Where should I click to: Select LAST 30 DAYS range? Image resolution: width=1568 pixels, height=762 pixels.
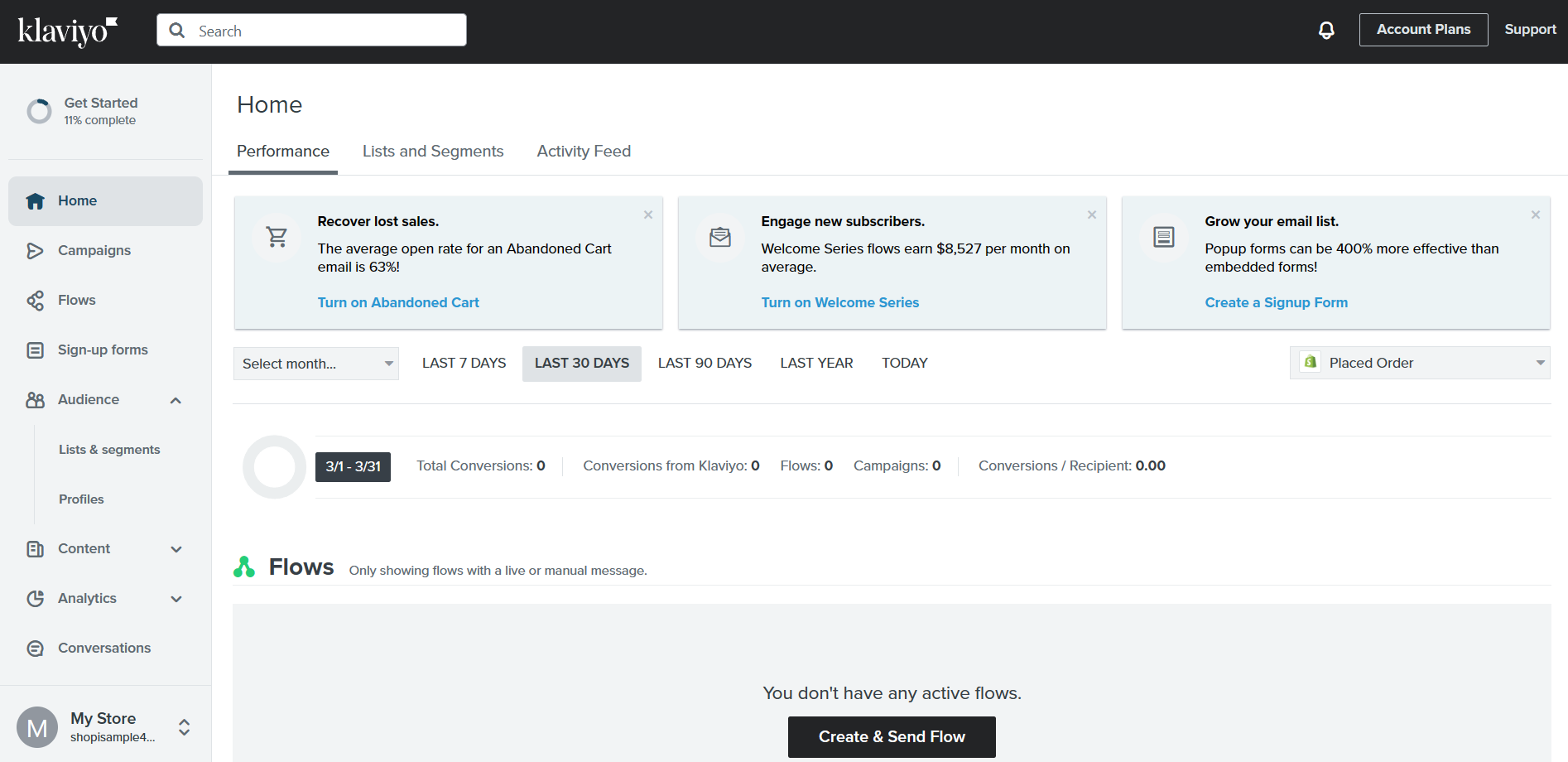(x=582, y=364)
